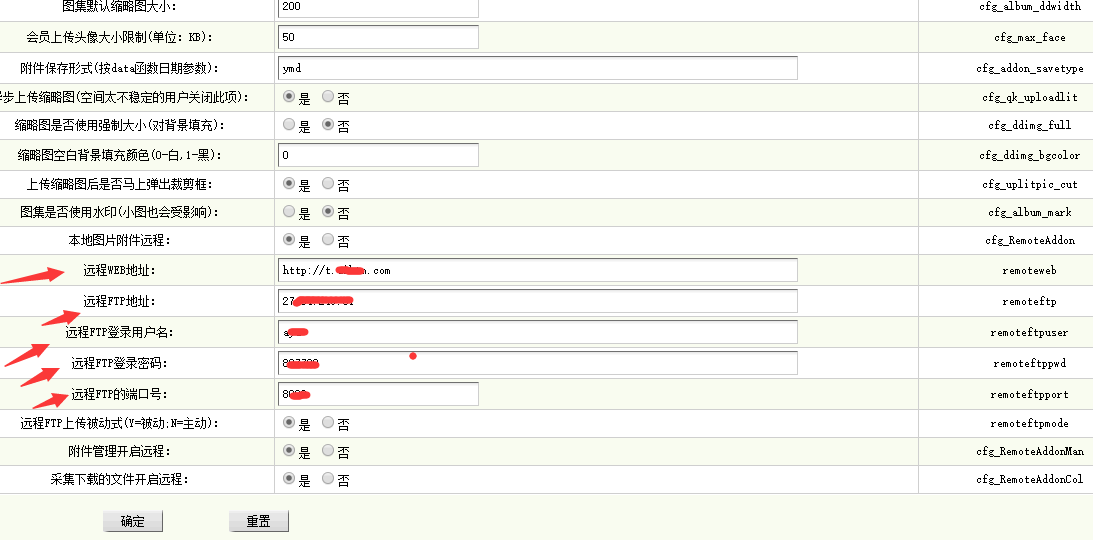Screen dimensions: 1093x540
Task: Click the 会员上传头像大小限制 field
Action: coord(378,37)
